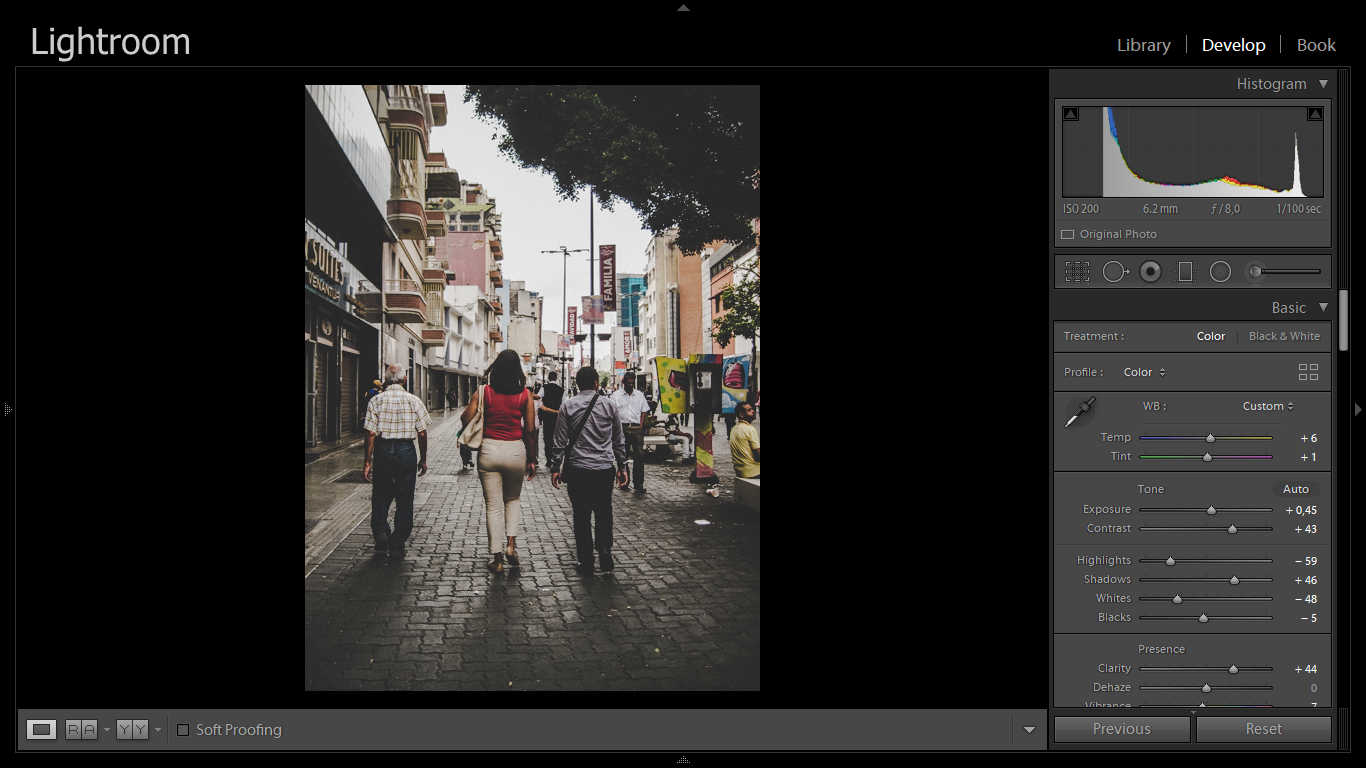Screen dimensions: 1366x768
Task: Open the Develop module
Action: (1234, 45)
